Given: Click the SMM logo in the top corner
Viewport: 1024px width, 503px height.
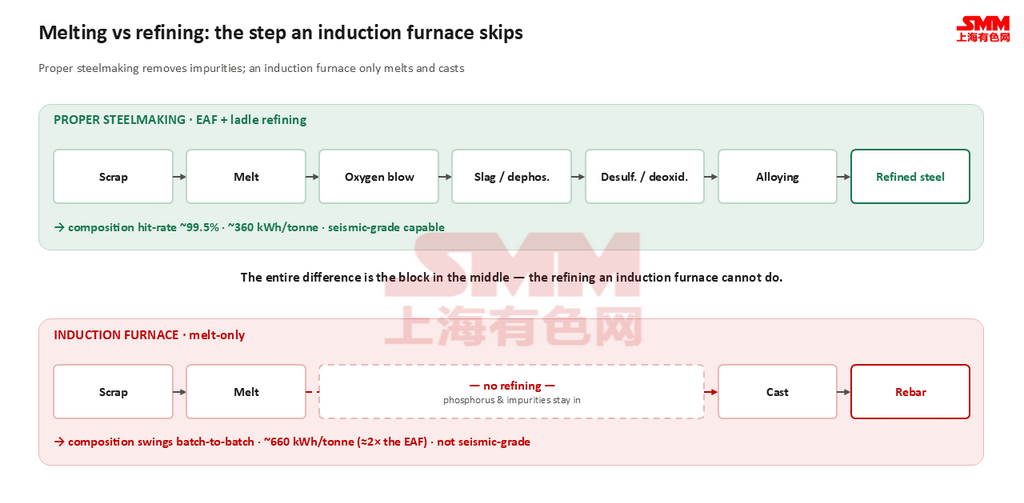Looking at the screenshot, I should click(982, 29).
